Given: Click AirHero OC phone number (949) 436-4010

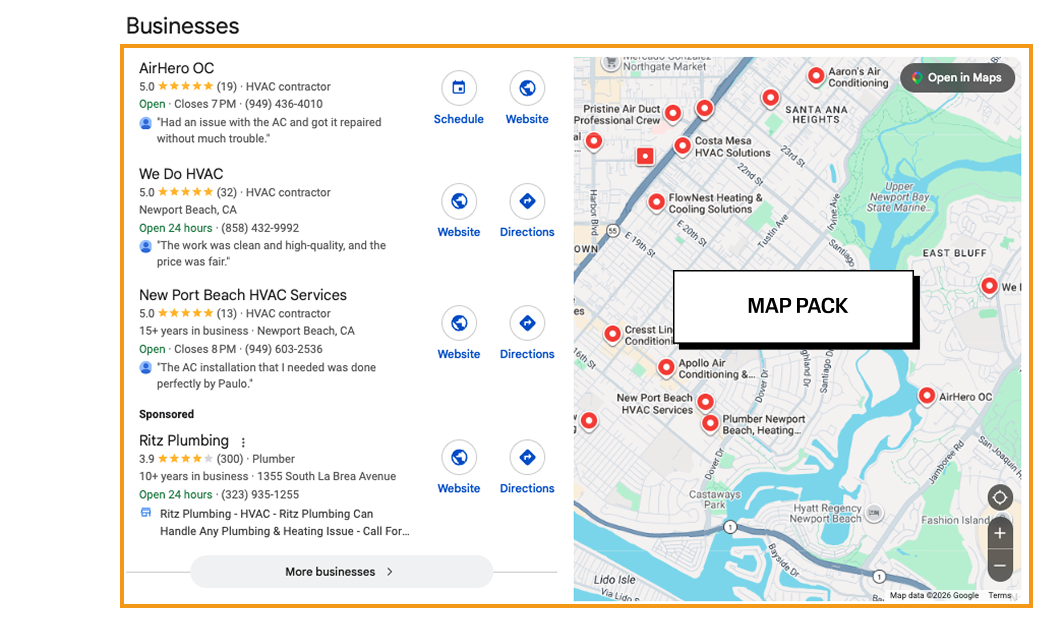Looking at the screenshot, I should pos(283,104).
